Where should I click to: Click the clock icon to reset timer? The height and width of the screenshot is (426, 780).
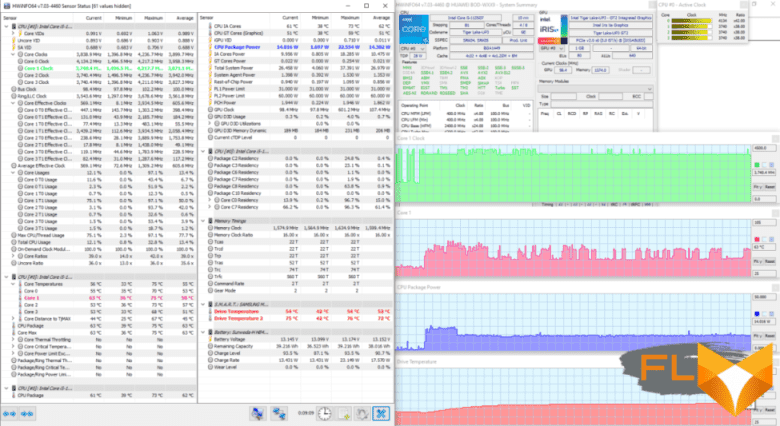click(325, 414)
